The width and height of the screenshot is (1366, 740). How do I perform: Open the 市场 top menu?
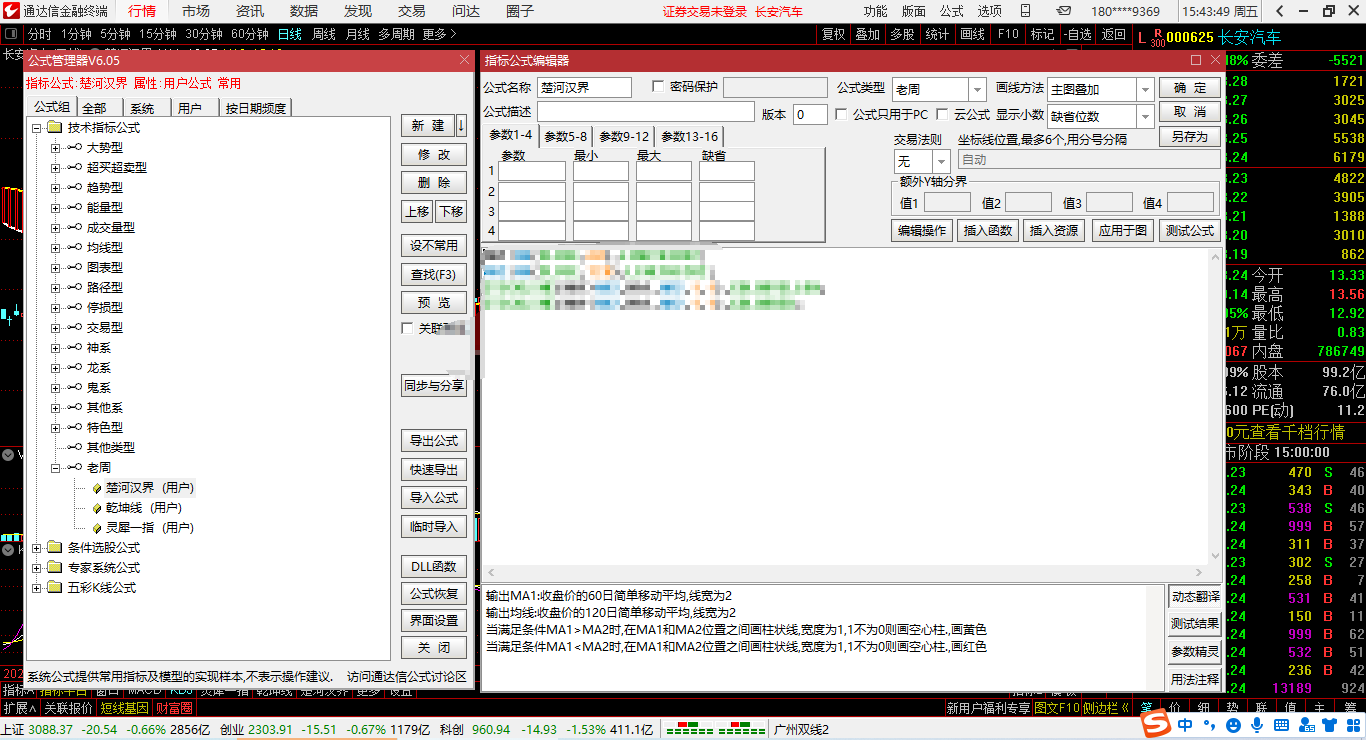pyautogui.click(x=196, y=11)
